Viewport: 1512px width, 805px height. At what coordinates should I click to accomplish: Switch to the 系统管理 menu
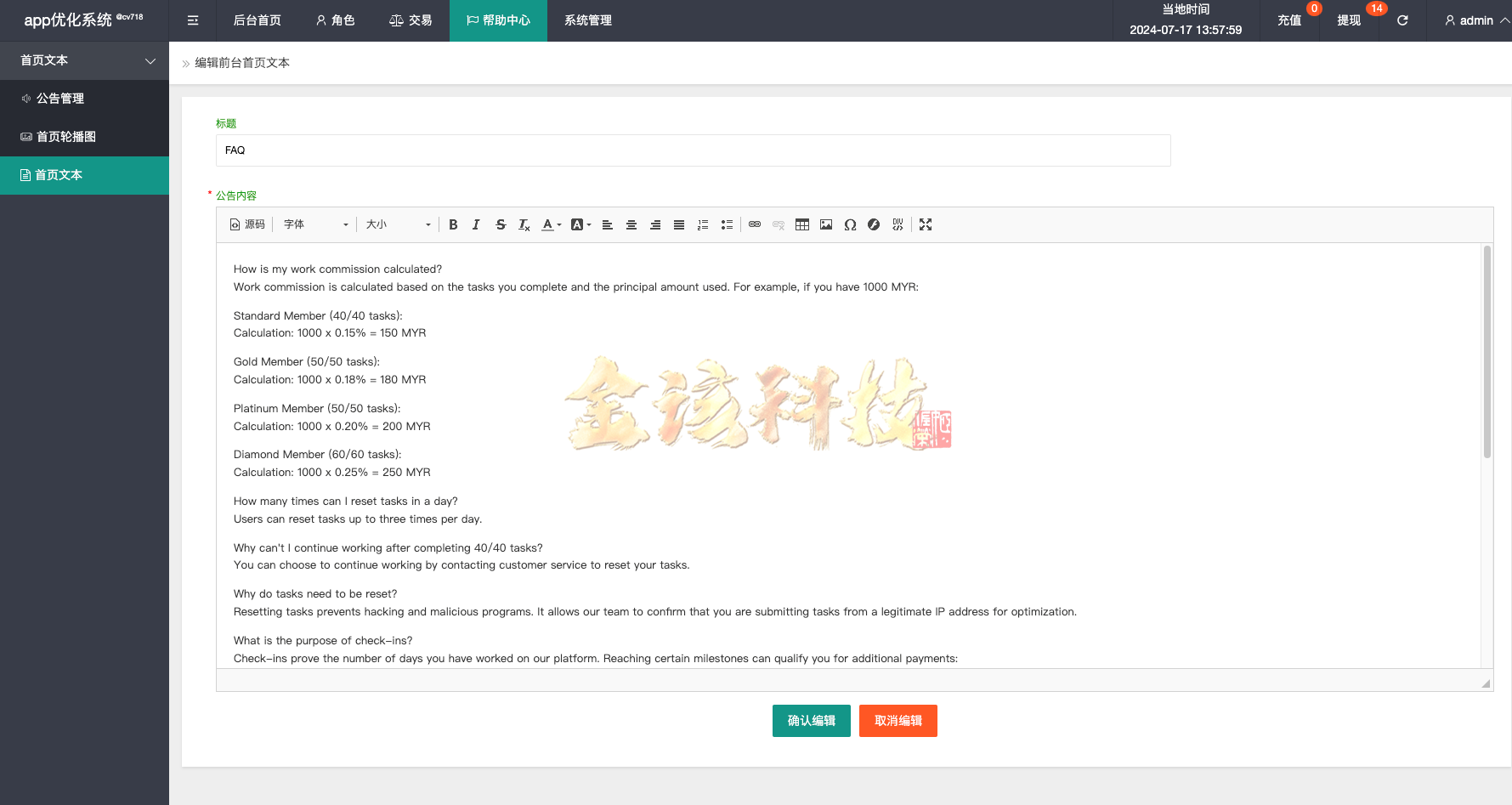click(587, 20)
